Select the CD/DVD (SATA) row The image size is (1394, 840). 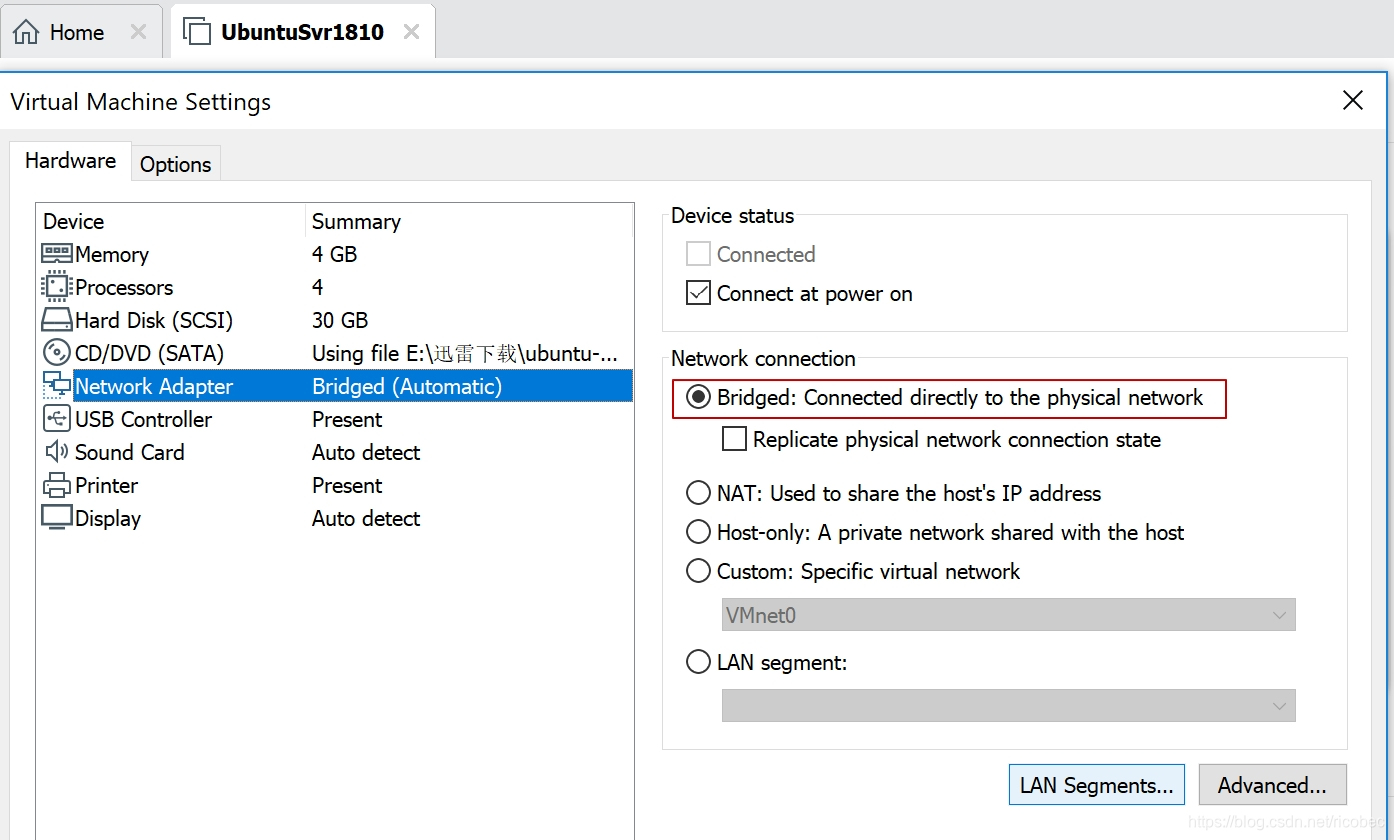pyautogui.click(x=335, y=353)
